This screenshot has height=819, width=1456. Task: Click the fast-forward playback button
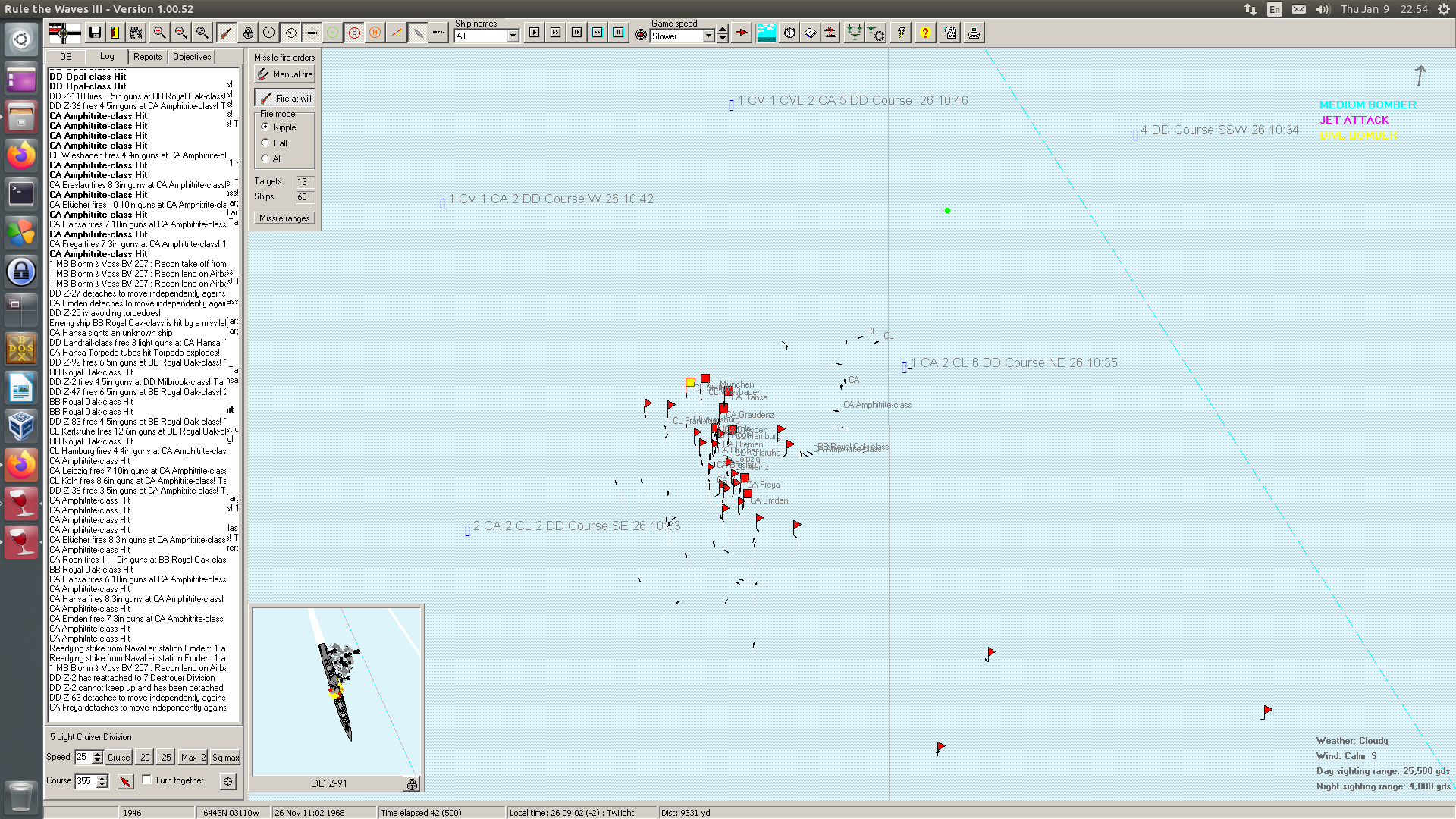click(598, 33)
